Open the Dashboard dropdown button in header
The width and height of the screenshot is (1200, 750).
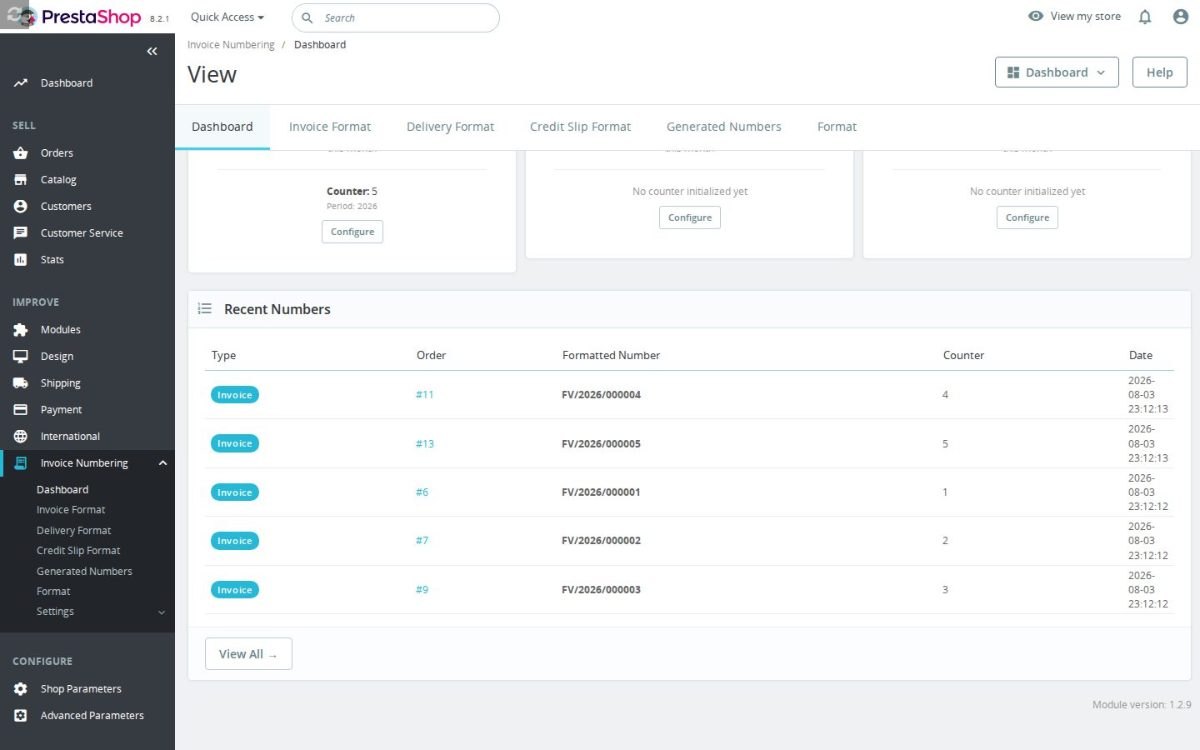[1056, 72]
